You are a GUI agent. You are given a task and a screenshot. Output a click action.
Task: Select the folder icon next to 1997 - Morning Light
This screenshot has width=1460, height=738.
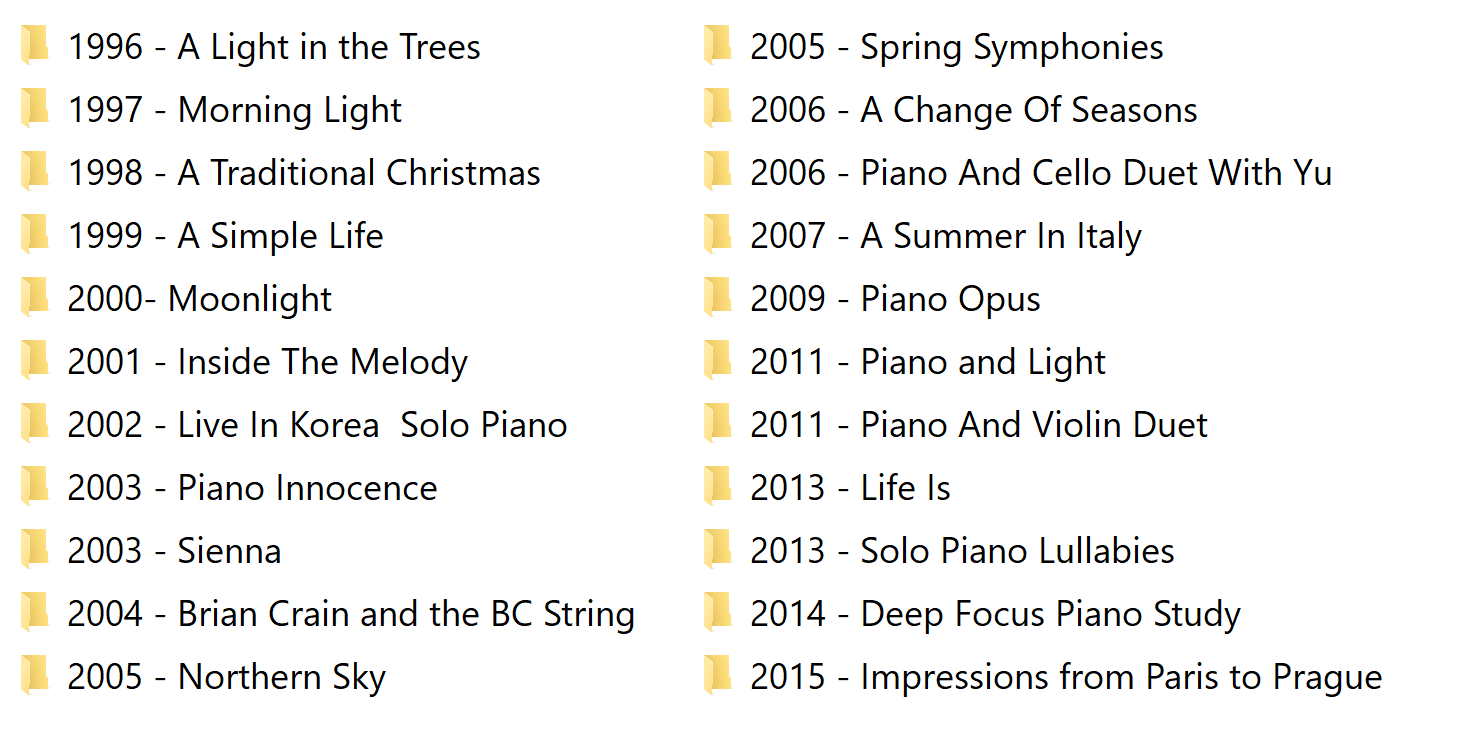(x=35, y=109)
